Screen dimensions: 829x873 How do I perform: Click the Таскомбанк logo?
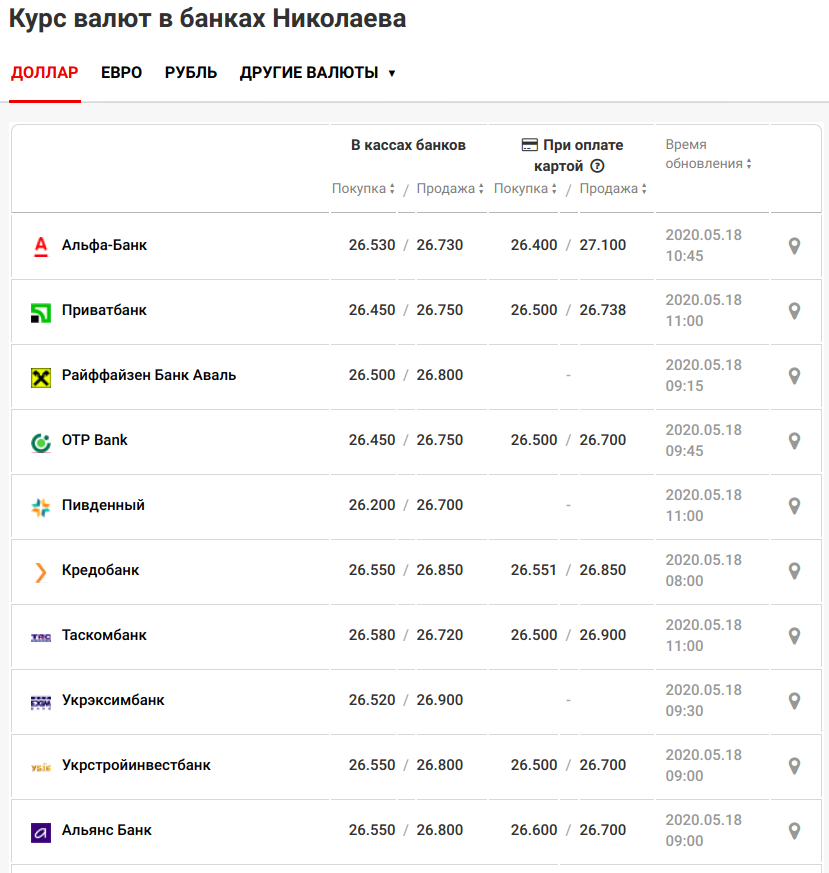tap(41, 637)
